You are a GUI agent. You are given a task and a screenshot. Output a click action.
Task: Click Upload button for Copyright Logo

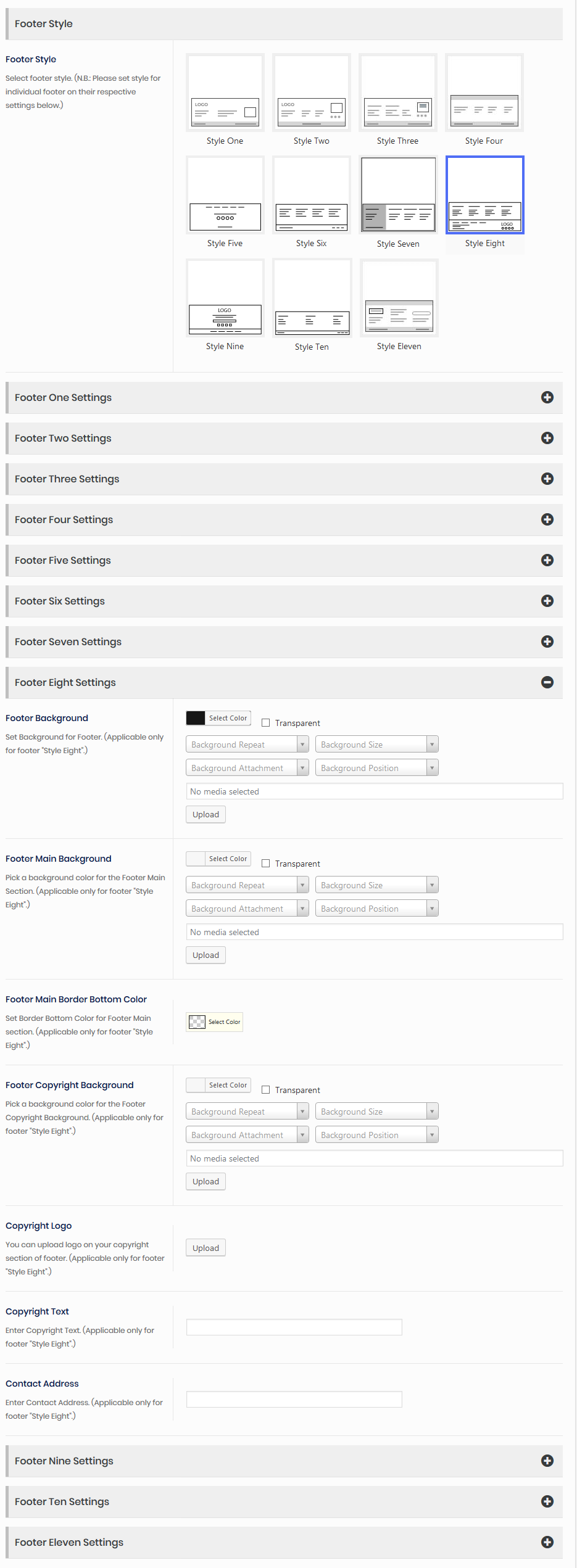pyautogui.click(x=205, y=1248)
